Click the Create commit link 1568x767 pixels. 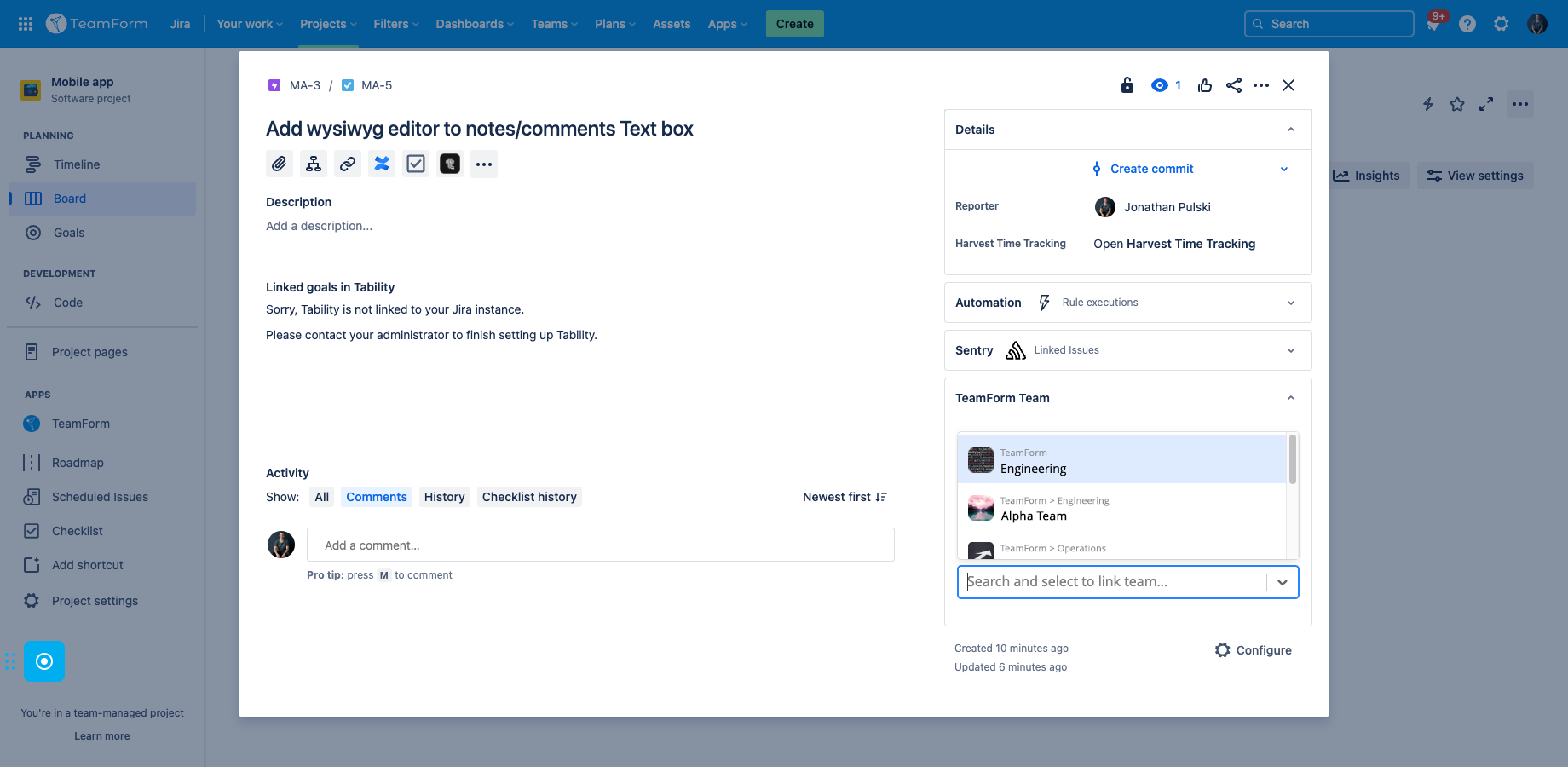pos(1152,169)
